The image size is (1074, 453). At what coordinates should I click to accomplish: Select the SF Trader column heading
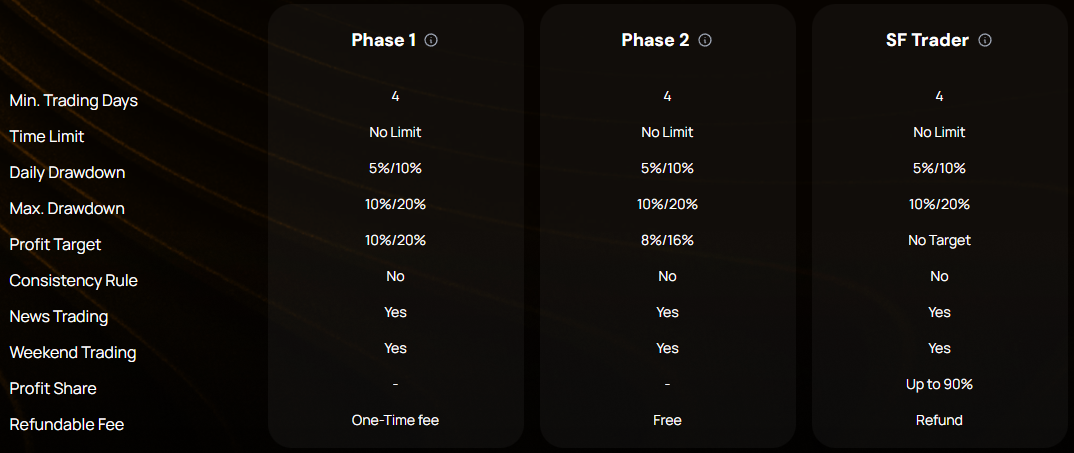[927, 41]
